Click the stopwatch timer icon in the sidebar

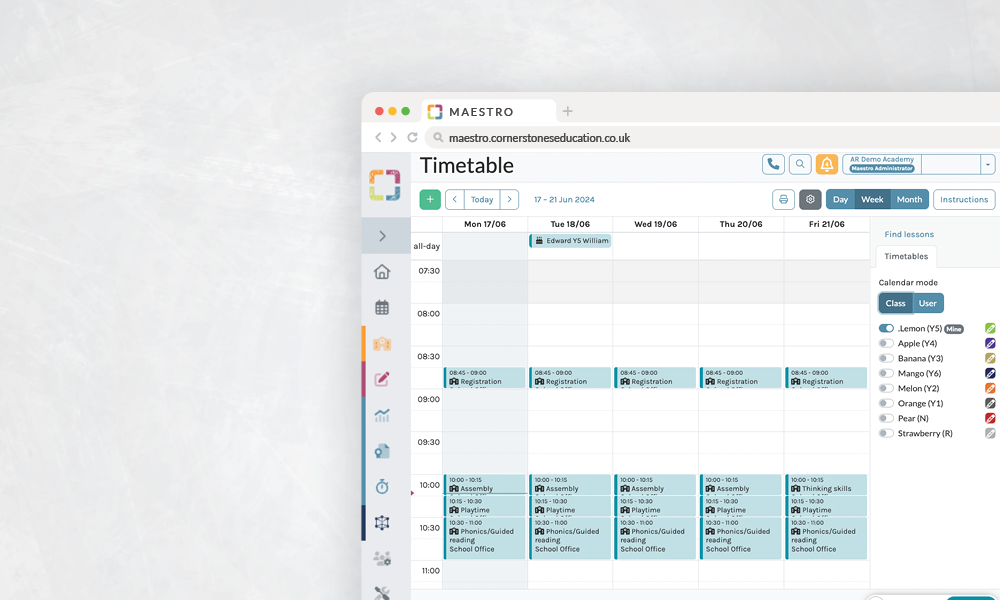pyautogui.click(x=383, y=487)
